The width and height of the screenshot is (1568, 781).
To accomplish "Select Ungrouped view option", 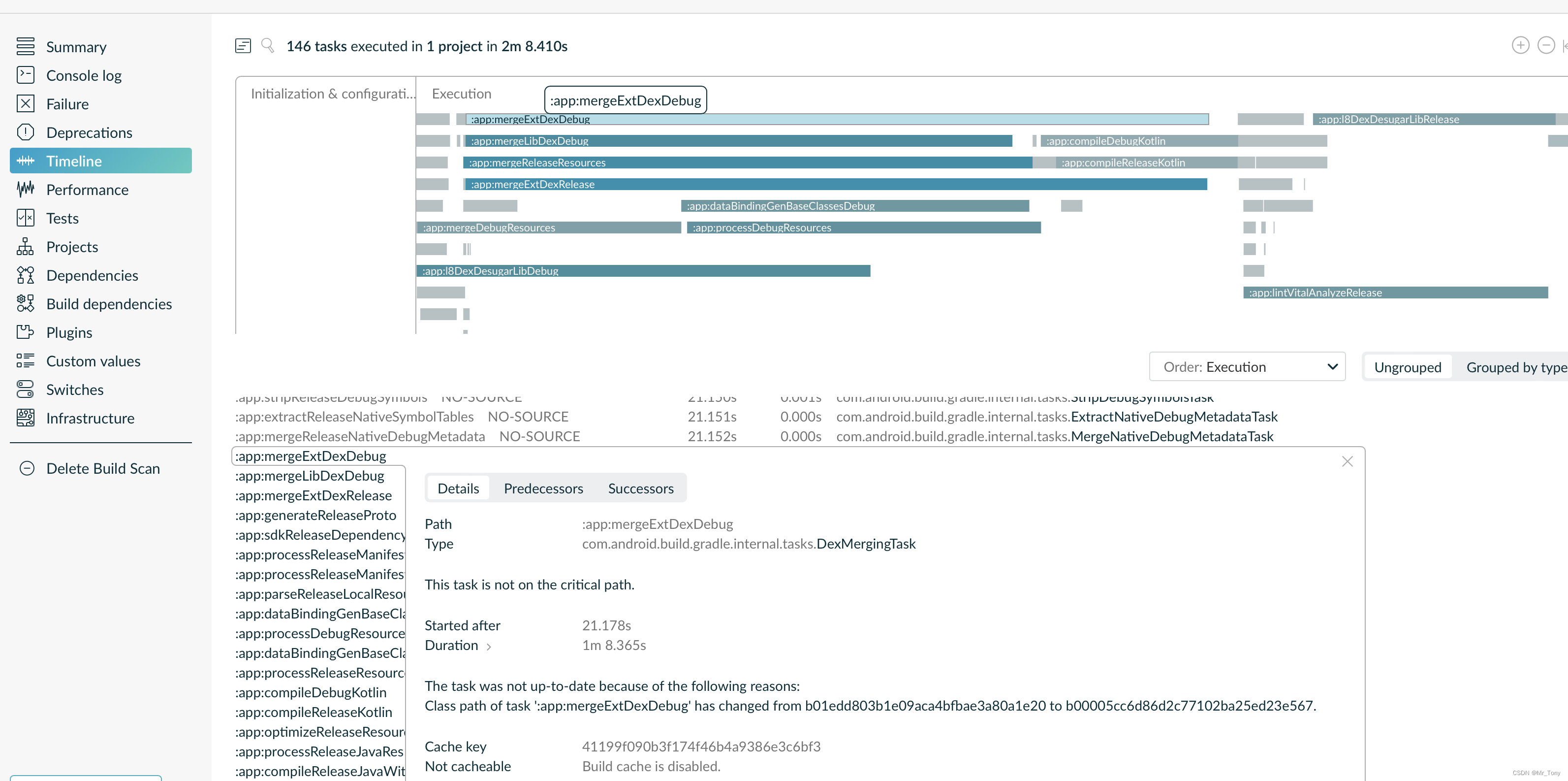I will click(1407, 367).
